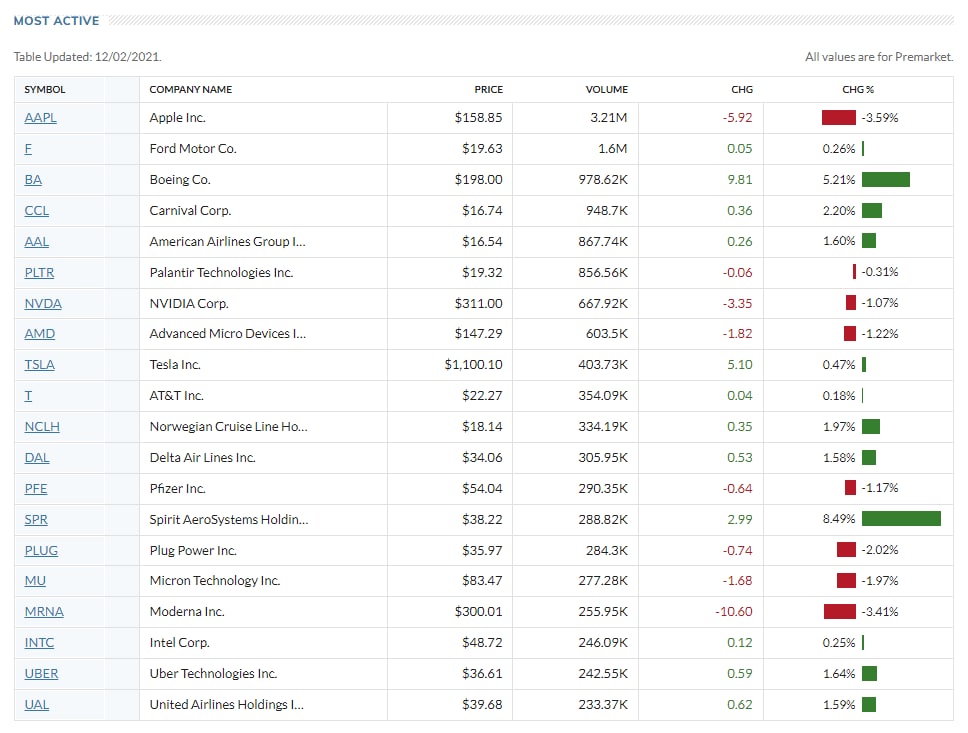Image resolution: width=968 pixels, height=733 pixels.
Task: Select 'Uber Technologies Inc.' company name
Action: click(213, 673)
